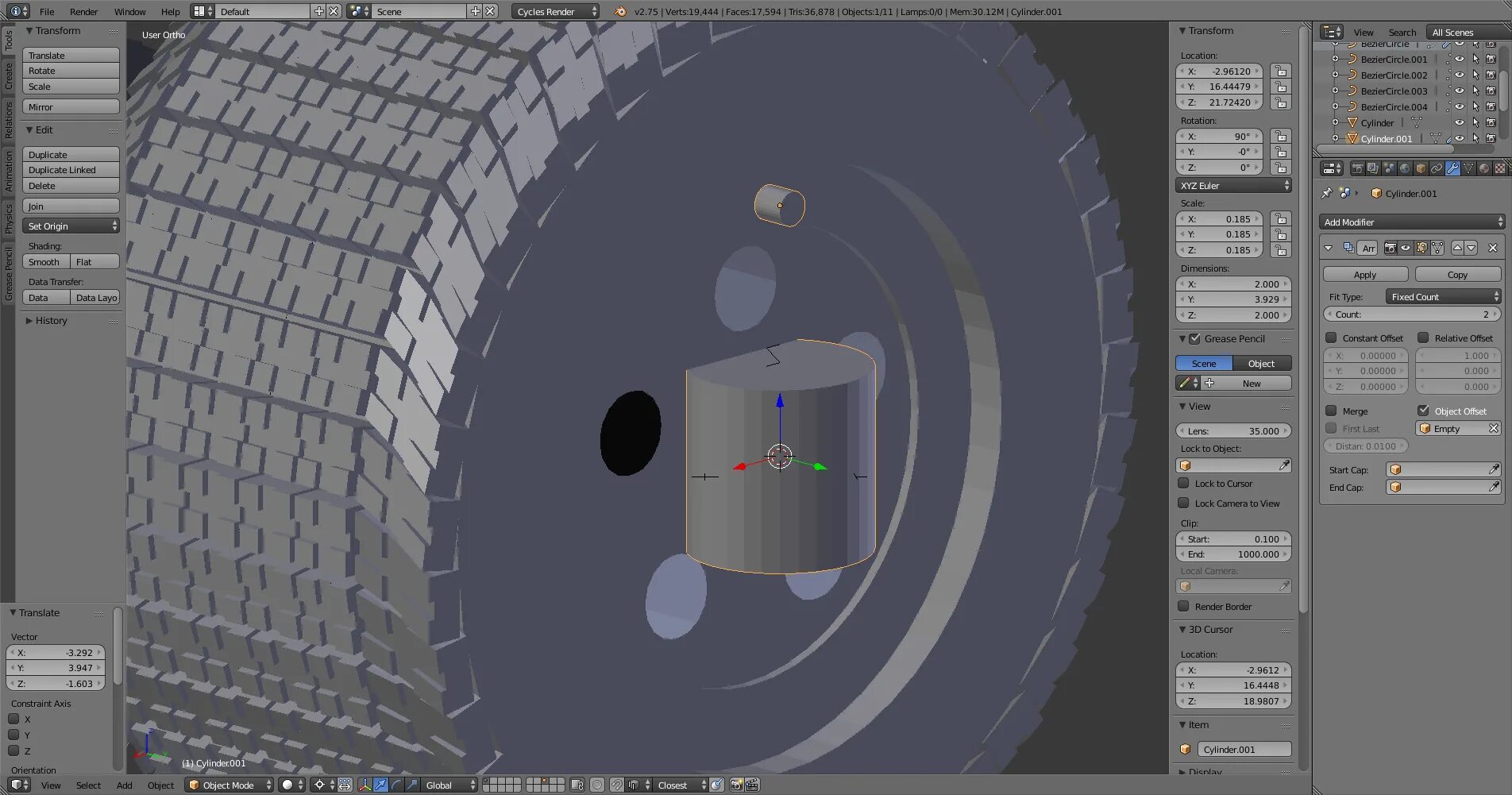Open the Fit Type Fixed Count dropdown
Screen dimensions: 1512x795
tap(1443, 296)
